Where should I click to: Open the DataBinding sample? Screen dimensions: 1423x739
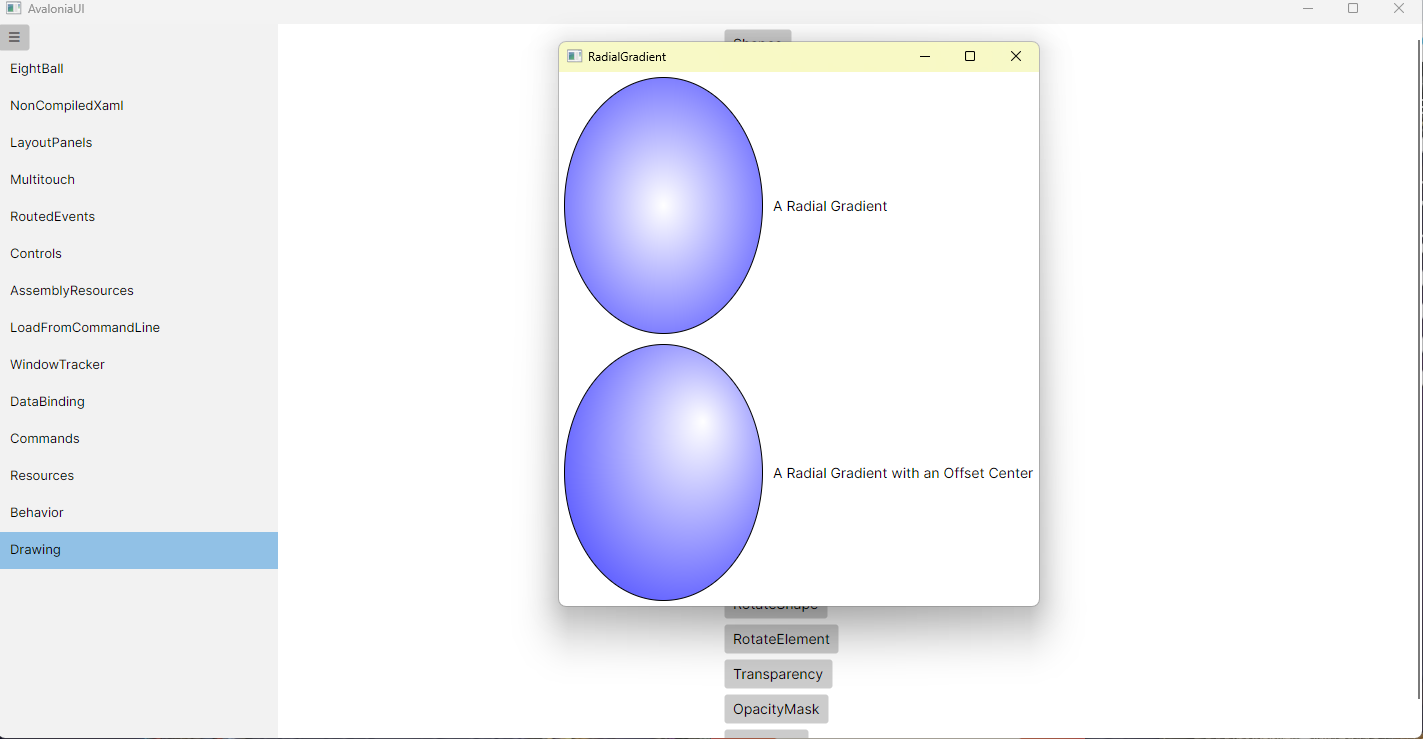(47, 401)
